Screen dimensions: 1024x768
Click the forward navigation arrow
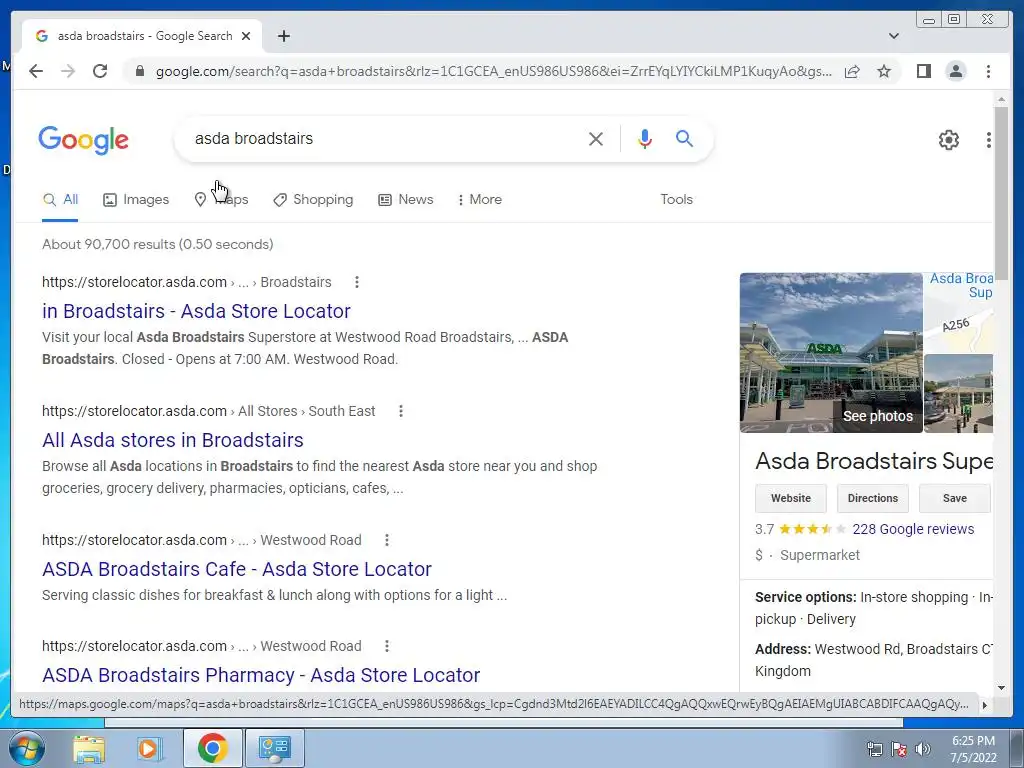click(x=68, y=71)
